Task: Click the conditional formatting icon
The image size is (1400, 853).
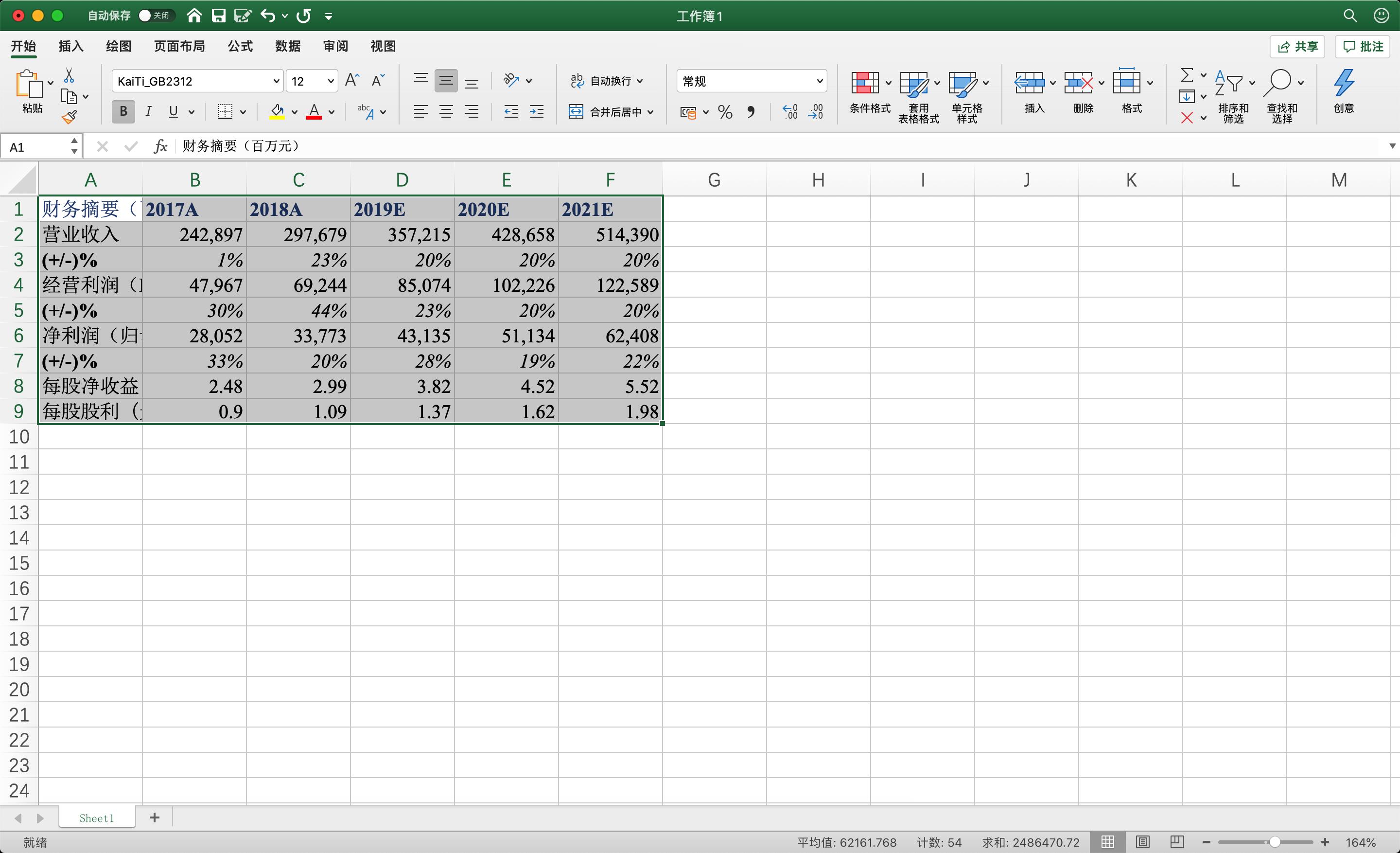Action: [865, 84]
